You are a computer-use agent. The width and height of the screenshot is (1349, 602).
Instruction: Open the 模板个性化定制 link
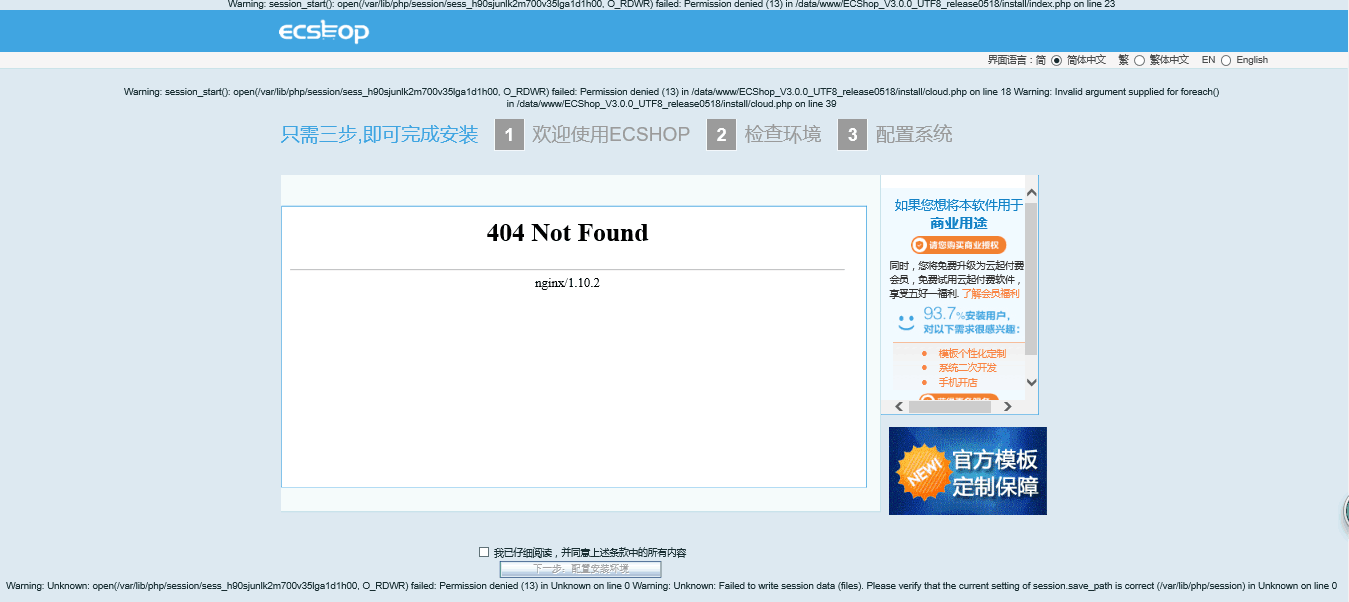coord(972,353)
